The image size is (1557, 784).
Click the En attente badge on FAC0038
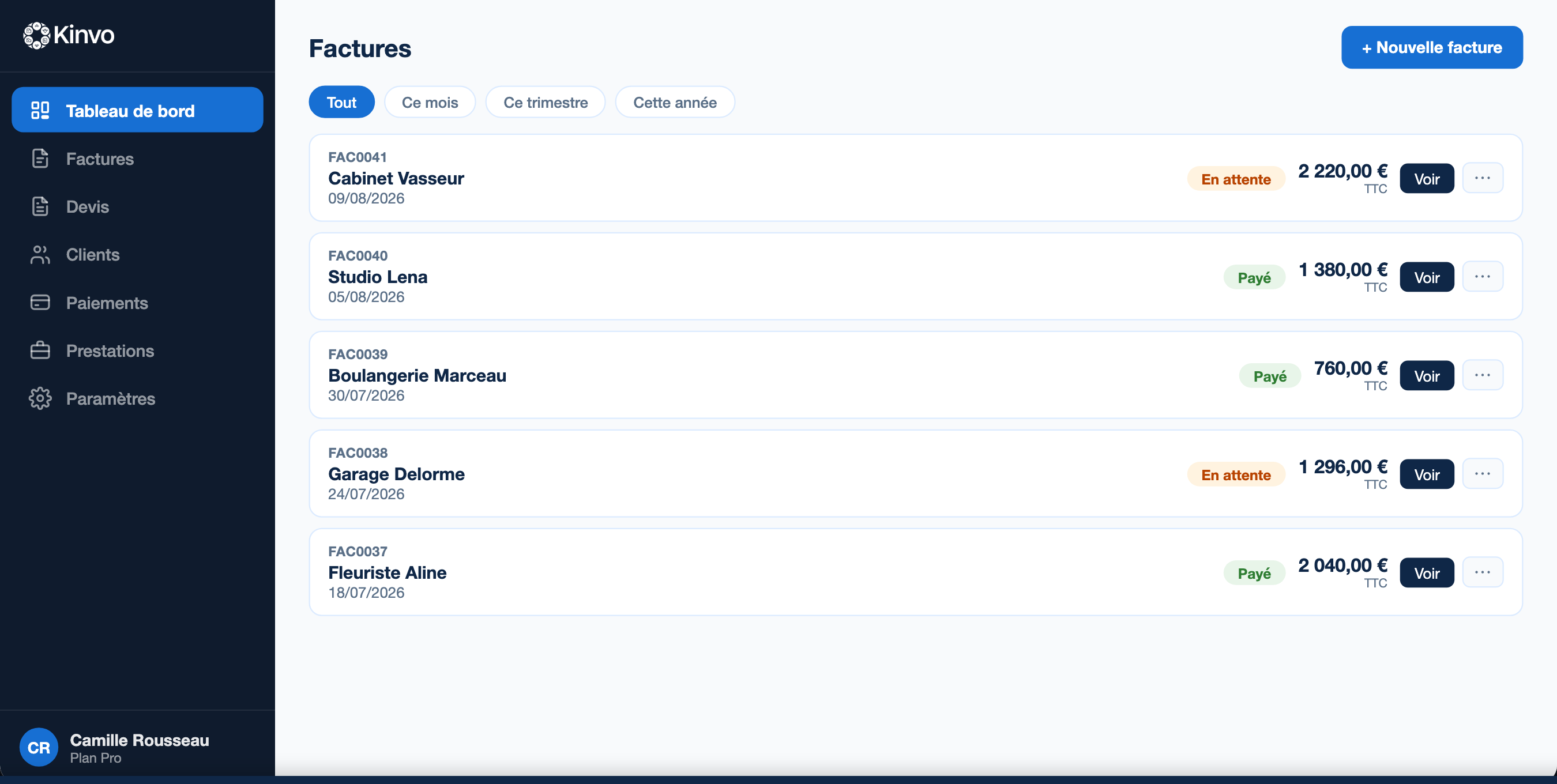[1235, 475]
